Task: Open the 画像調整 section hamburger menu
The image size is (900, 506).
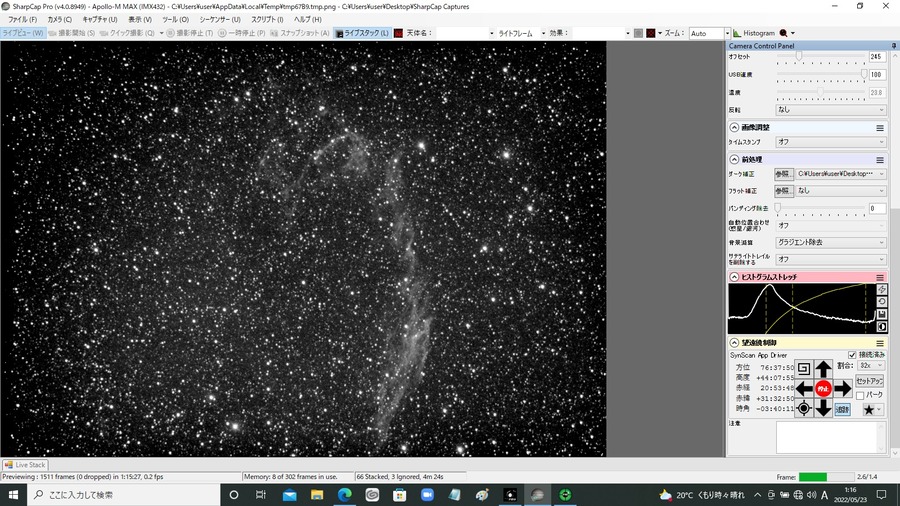Action: 879,127
